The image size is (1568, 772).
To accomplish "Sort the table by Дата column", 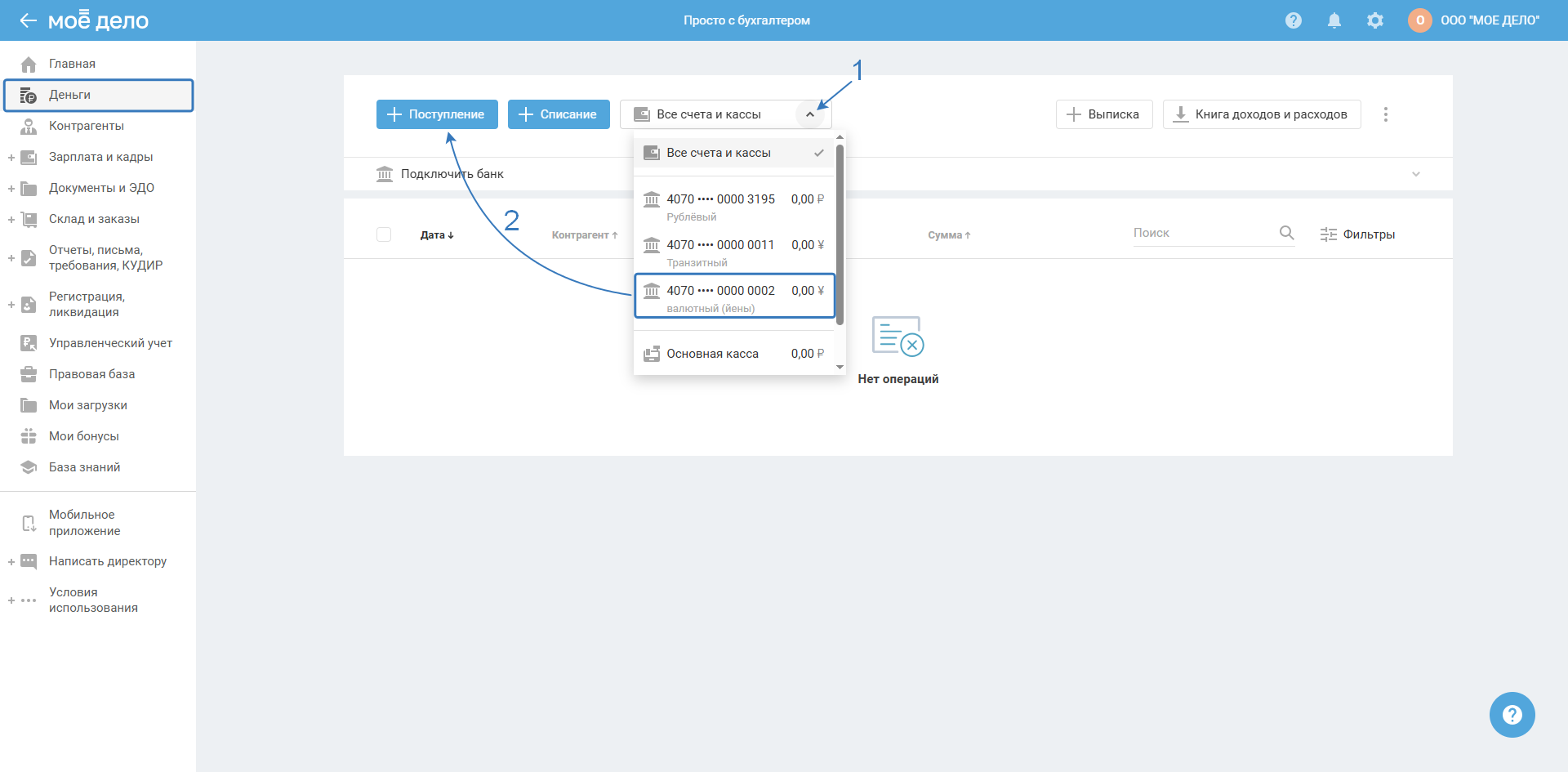I will point(437,235).
